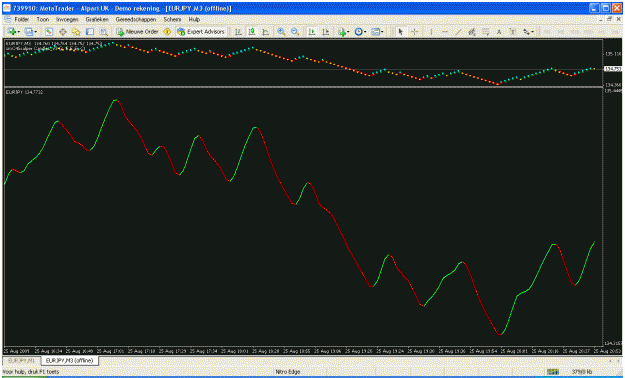Screen dimensions: 625x378
Task: Open the Strategy Tester magnifier icon
Action: click(x=104, y=32)
